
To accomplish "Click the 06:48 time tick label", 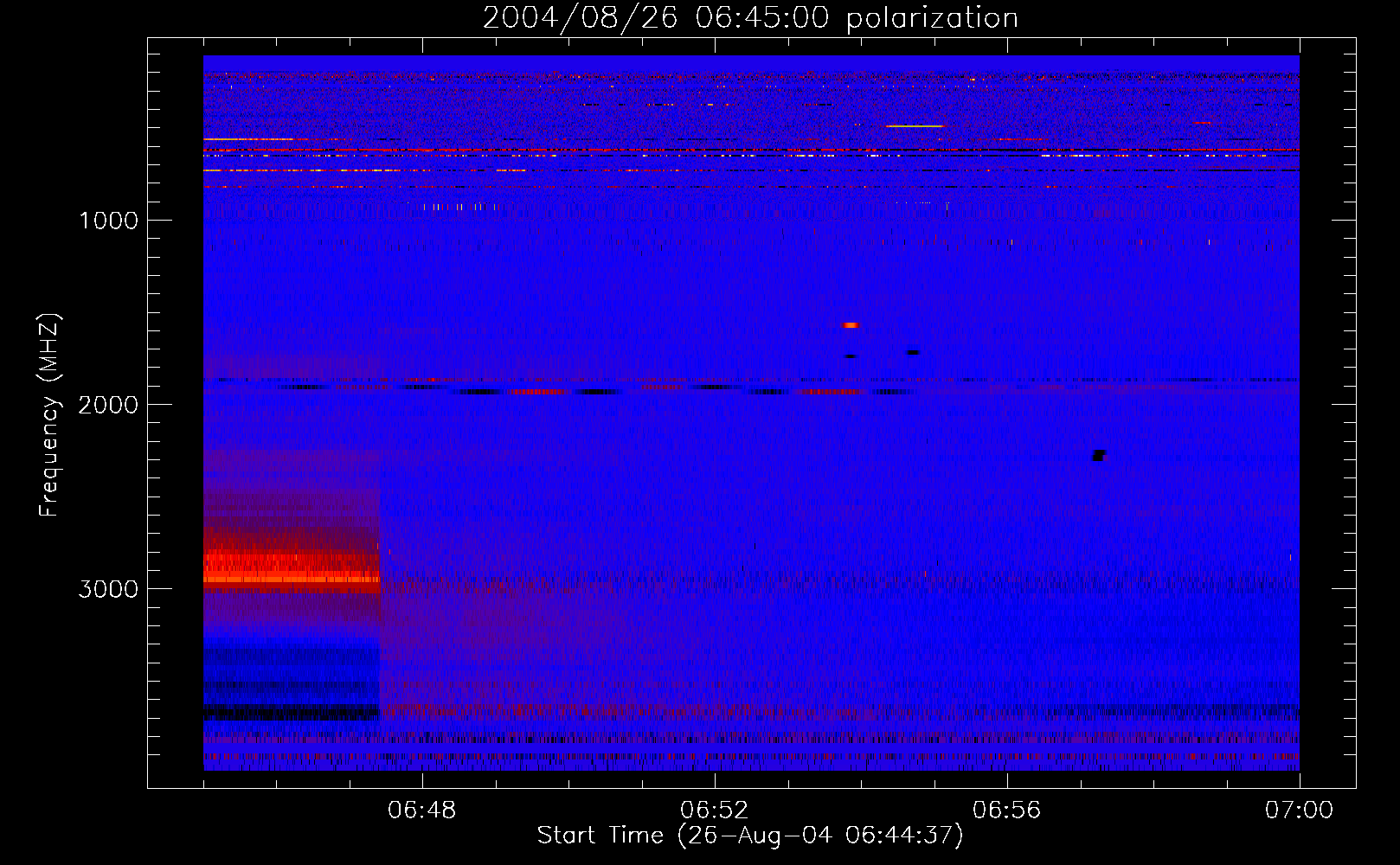I will coord(422,811).
